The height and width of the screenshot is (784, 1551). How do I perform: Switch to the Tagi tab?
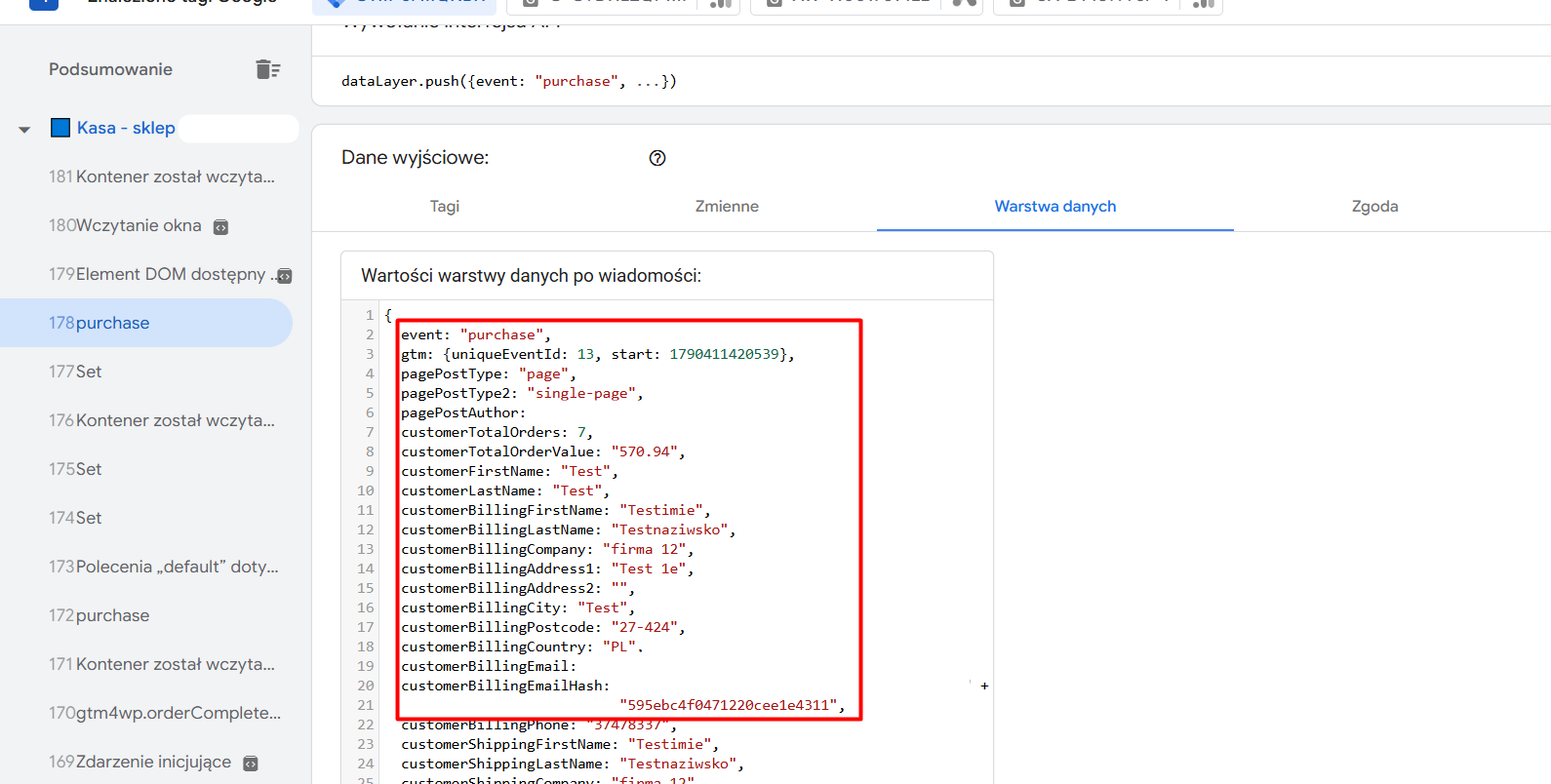pos(445,206)
